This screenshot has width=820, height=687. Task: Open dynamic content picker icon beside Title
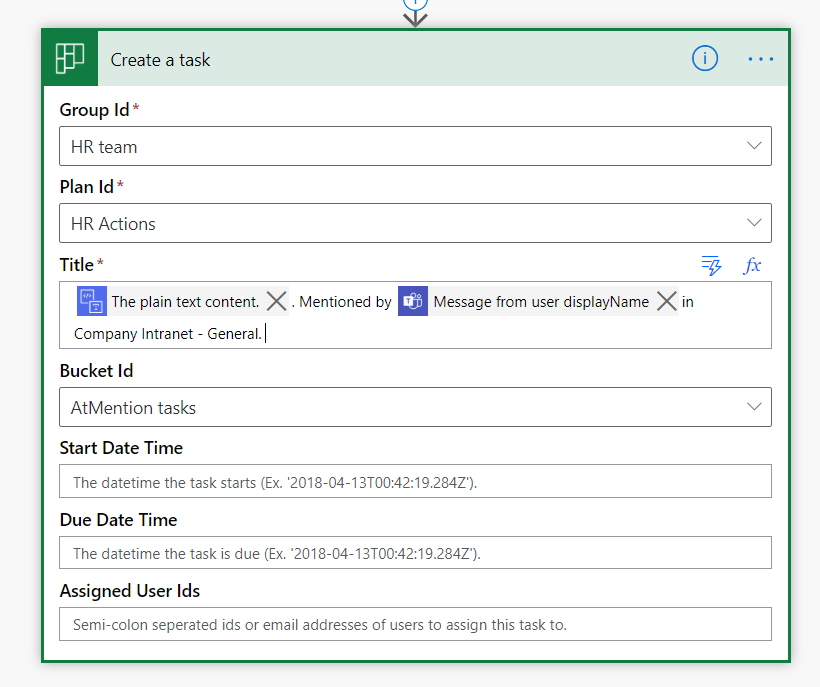[x=711, y=265]
